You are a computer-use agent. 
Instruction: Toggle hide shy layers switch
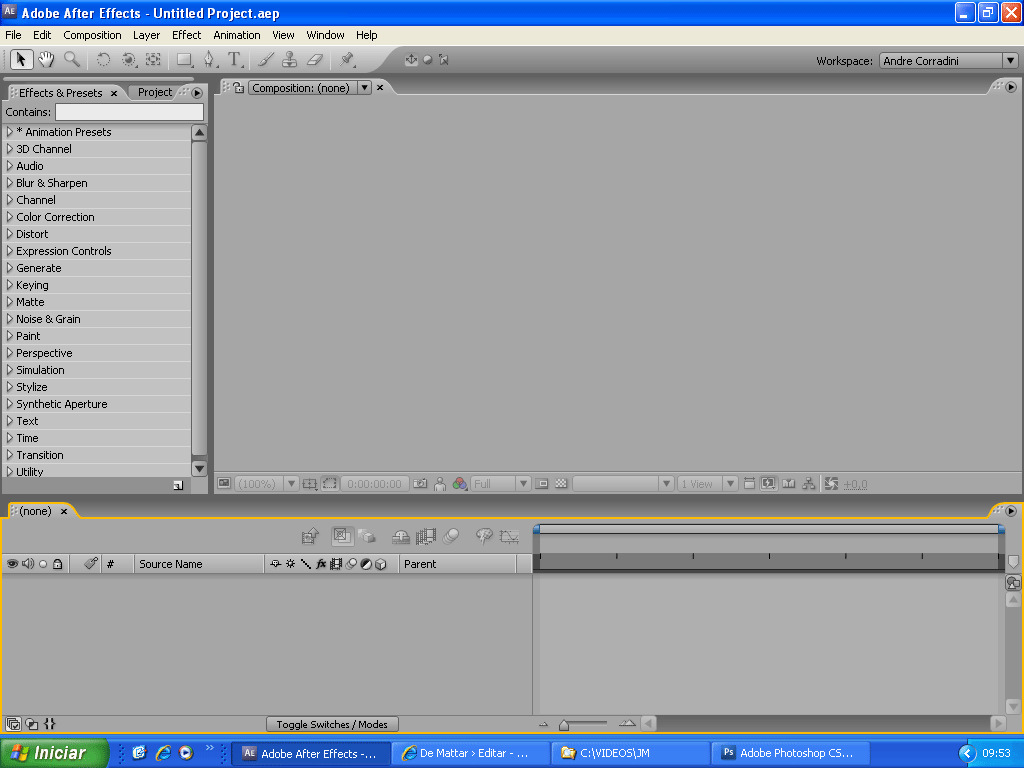point(401,537)
